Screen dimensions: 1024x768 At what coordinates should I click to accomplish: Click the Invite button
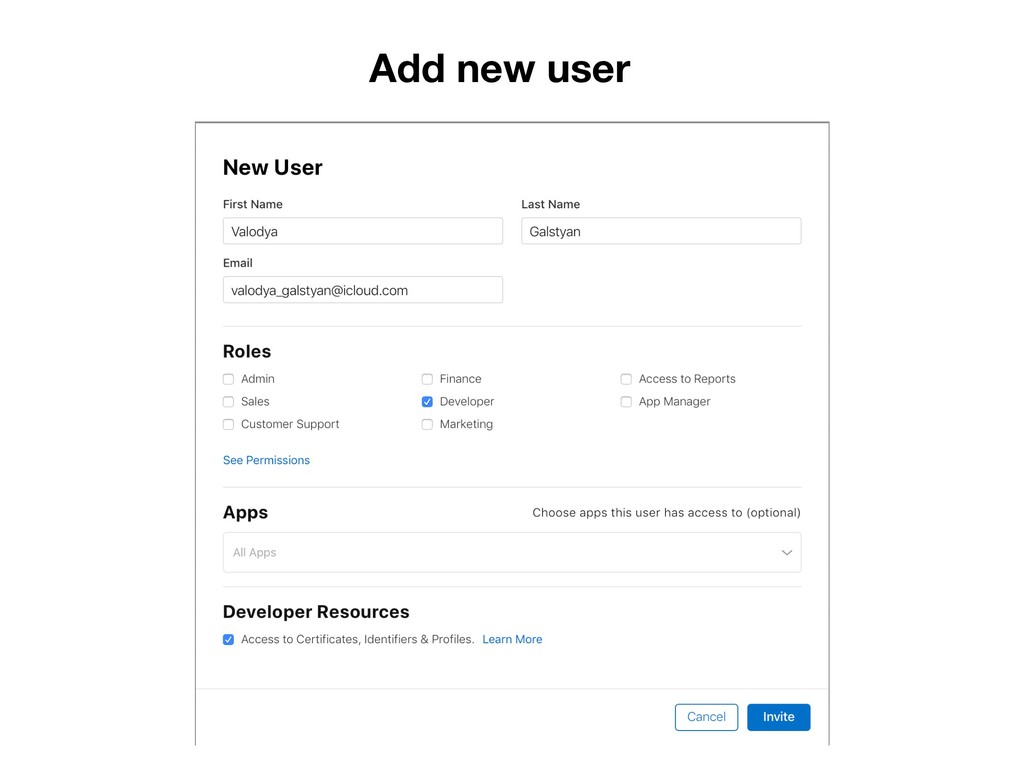(778, 717)
